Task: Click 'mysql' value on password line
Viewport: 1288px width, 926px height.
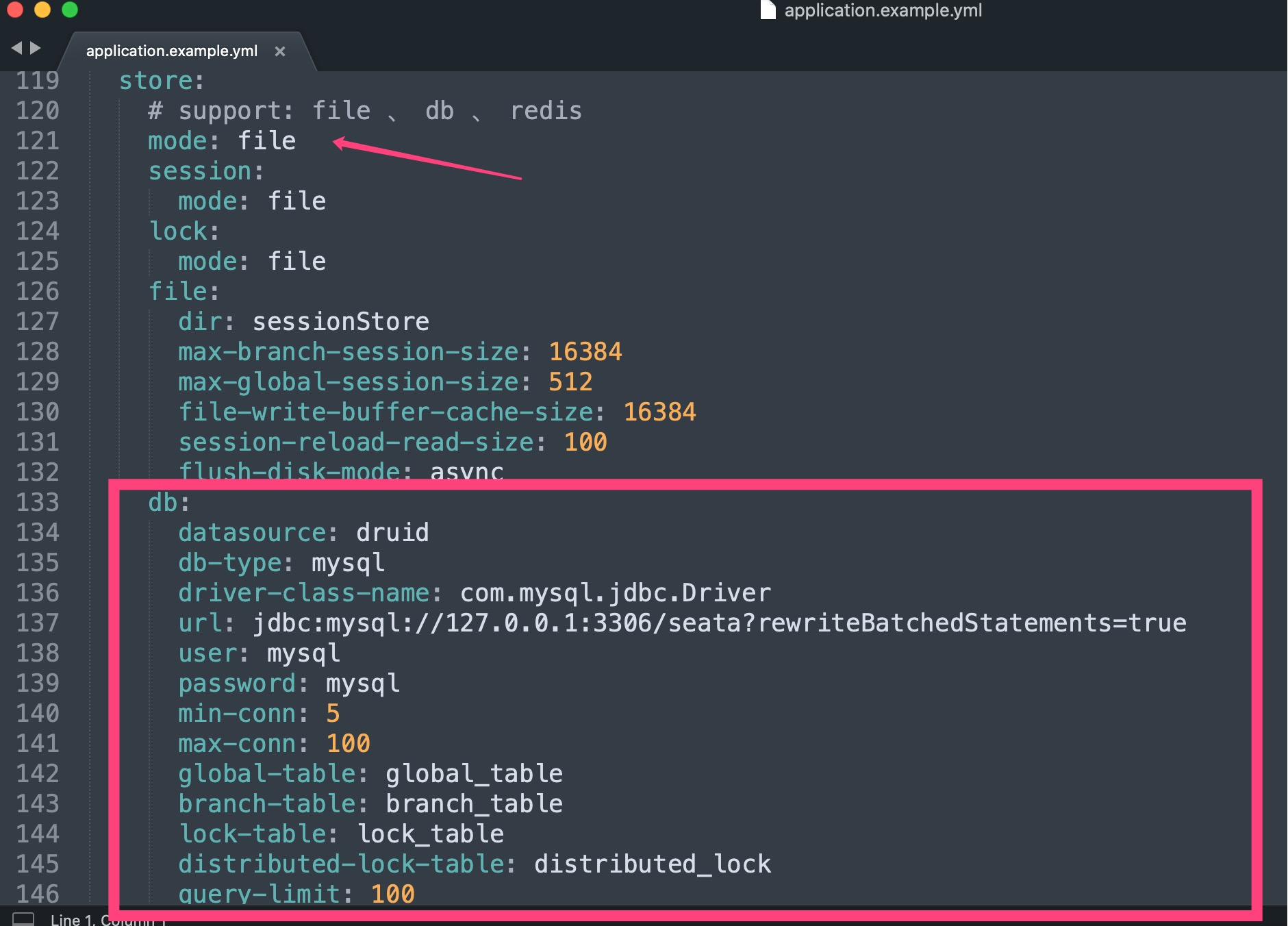Action: tap(363, 684)
